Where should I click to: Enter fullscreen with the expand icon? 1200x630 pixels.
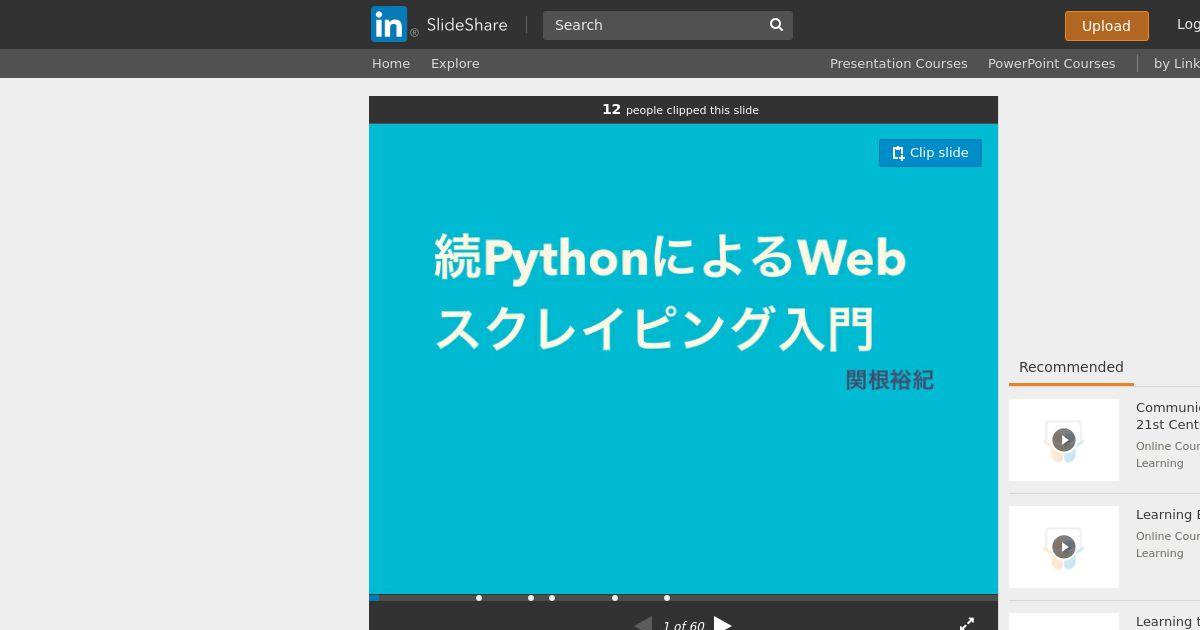click(x=967, y=624)
